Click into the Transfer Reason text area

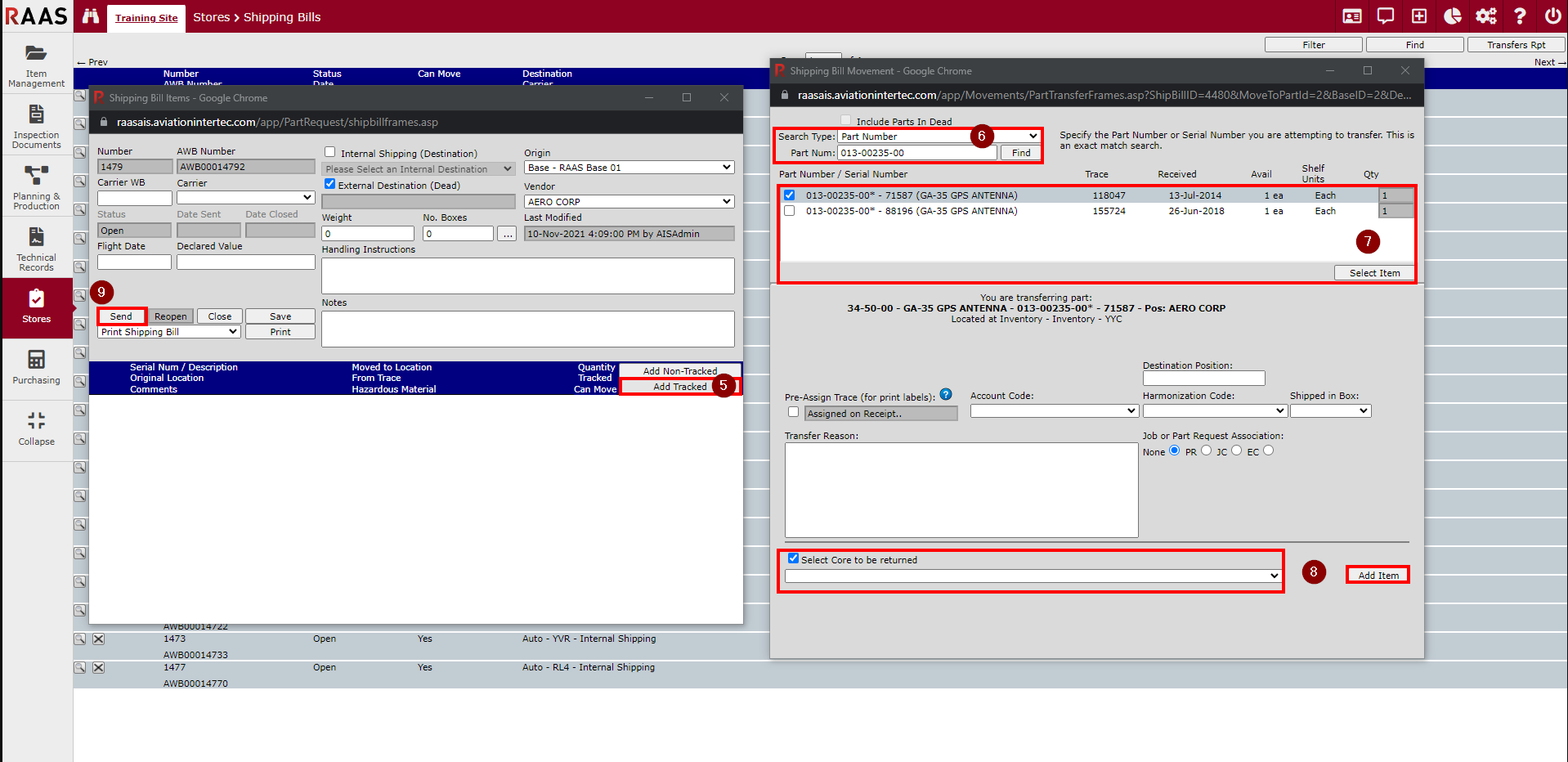pos(961,490)
